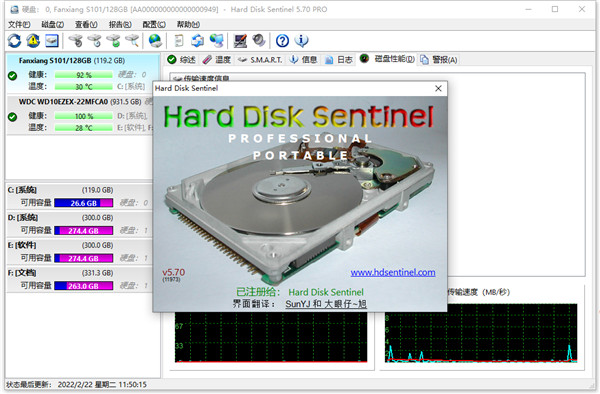The height and width of the screenshot is (394, 600).
Task: Click the yellow warning refresh icon
Action: (33, 41)
